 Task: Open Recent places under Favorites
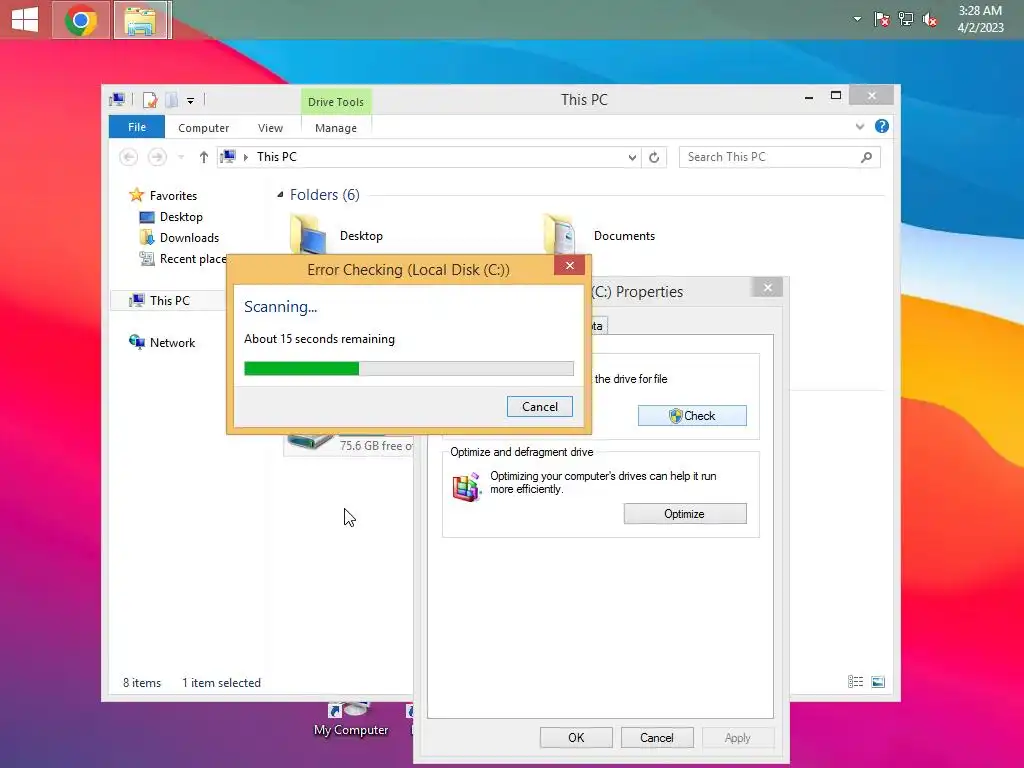[x=183, y=259]
